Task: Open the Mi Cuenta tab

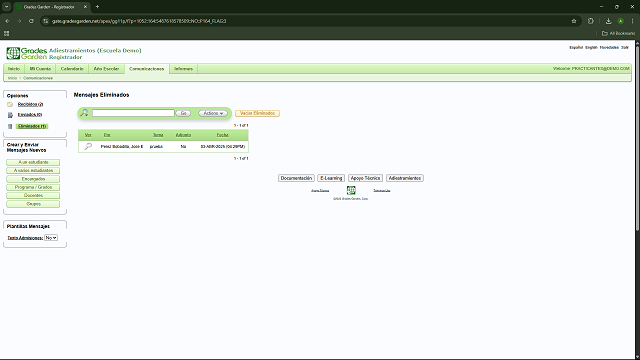Action: pyautogui.click(x=40, y=69)
